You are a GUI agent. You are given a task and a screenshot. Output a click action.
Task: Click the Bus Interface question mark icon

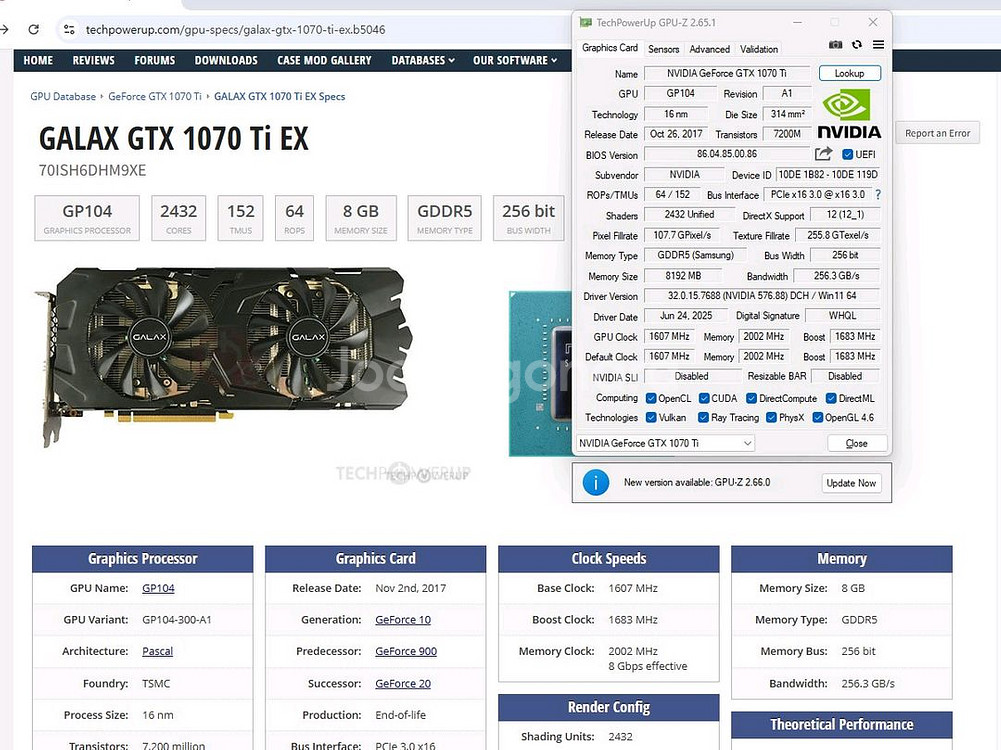[x=878, y=194]
